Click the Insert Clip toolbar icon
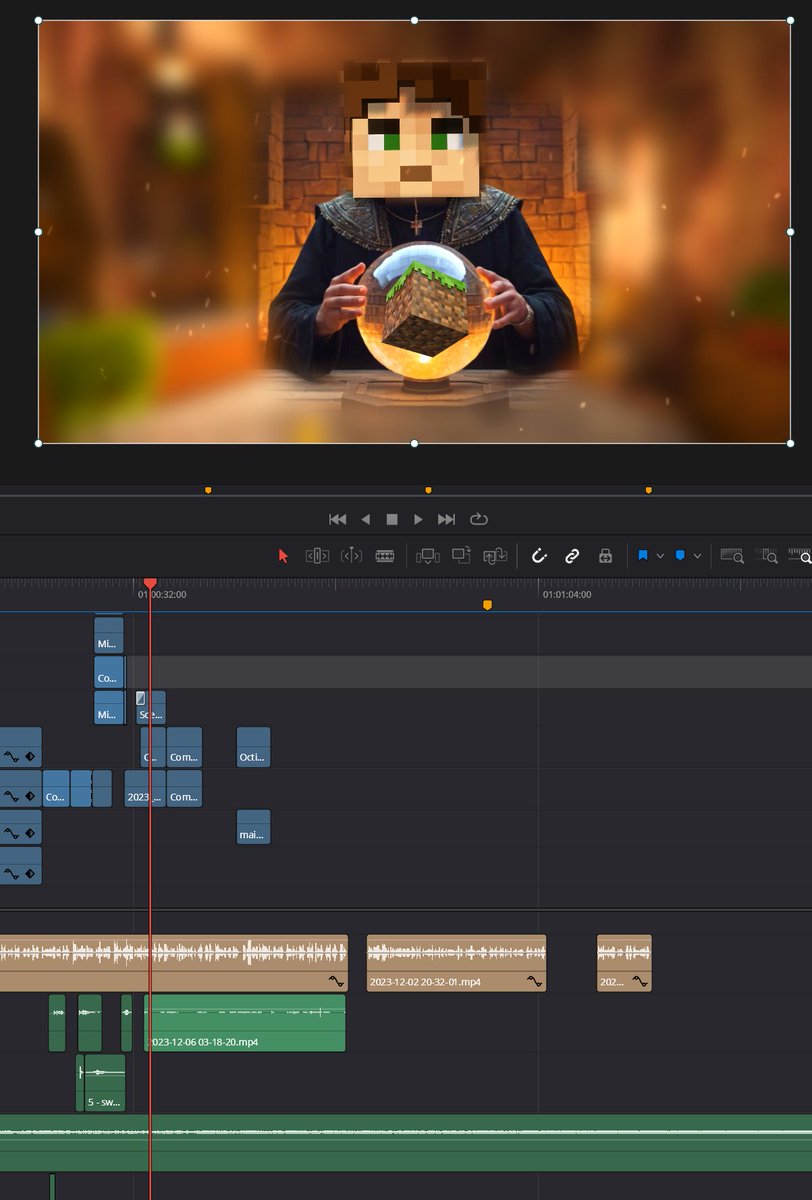This screenshot has height=1200, width=812. pos(428,556)
